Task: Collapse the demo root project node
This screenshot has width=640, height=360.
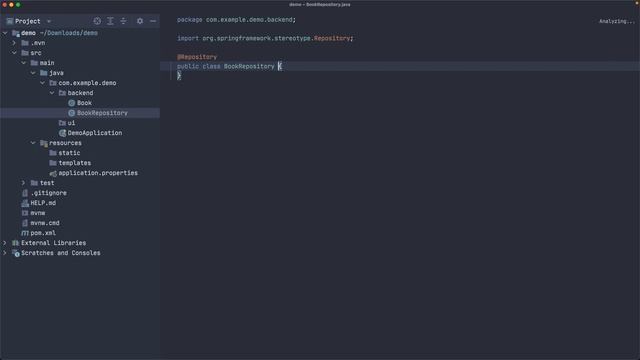Action: click(5, 33)
